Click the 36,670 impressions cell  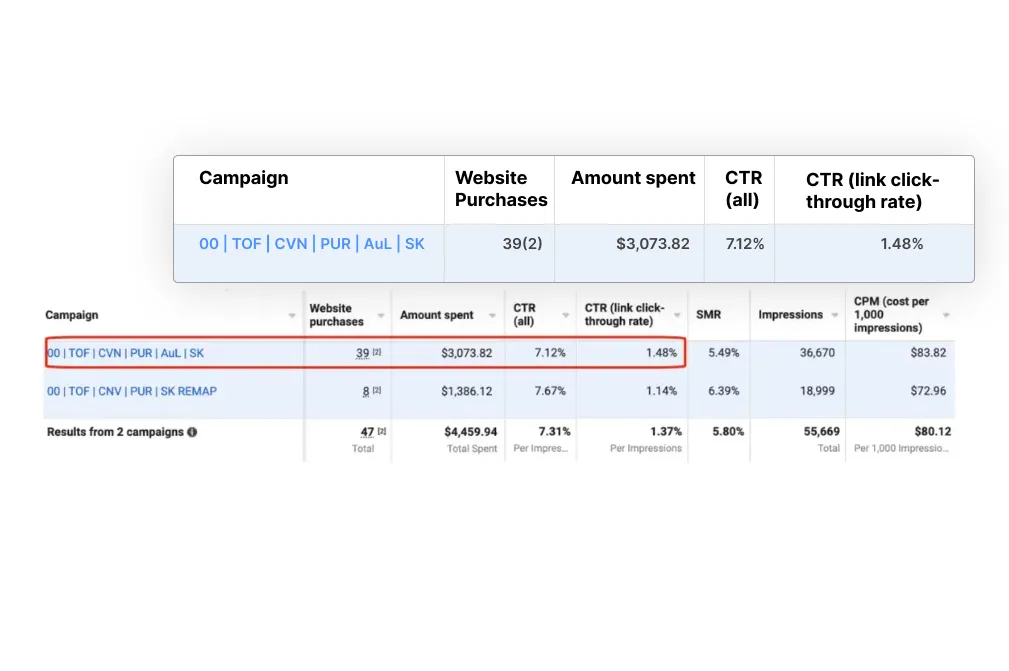[x=818, y=353]
